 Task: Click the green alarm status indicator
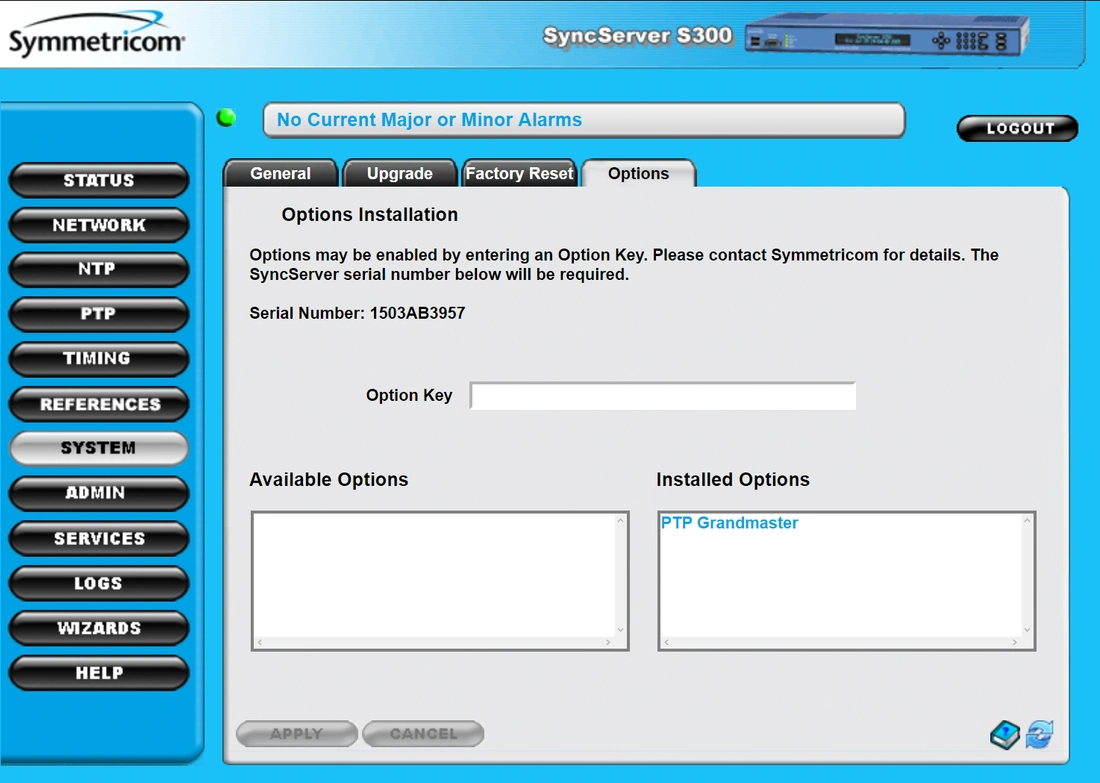pos(227,118)
